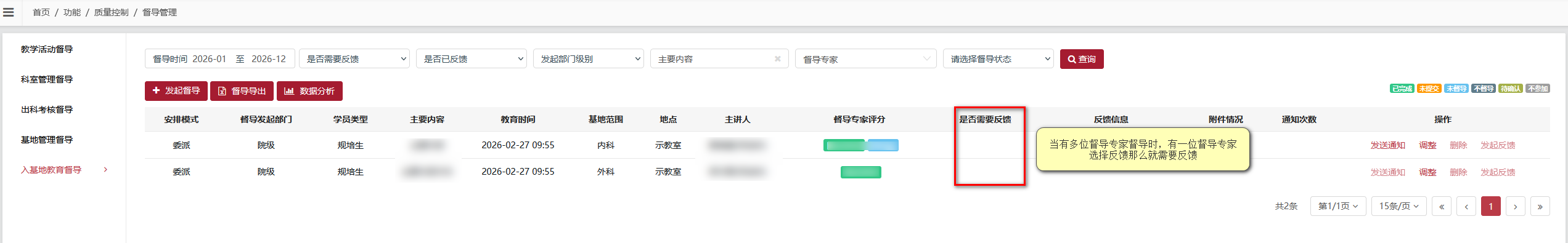This screenshot has height=243, width=1568.
Task: Click the 共2条 total count text
Action: [x=1286, y=207]
